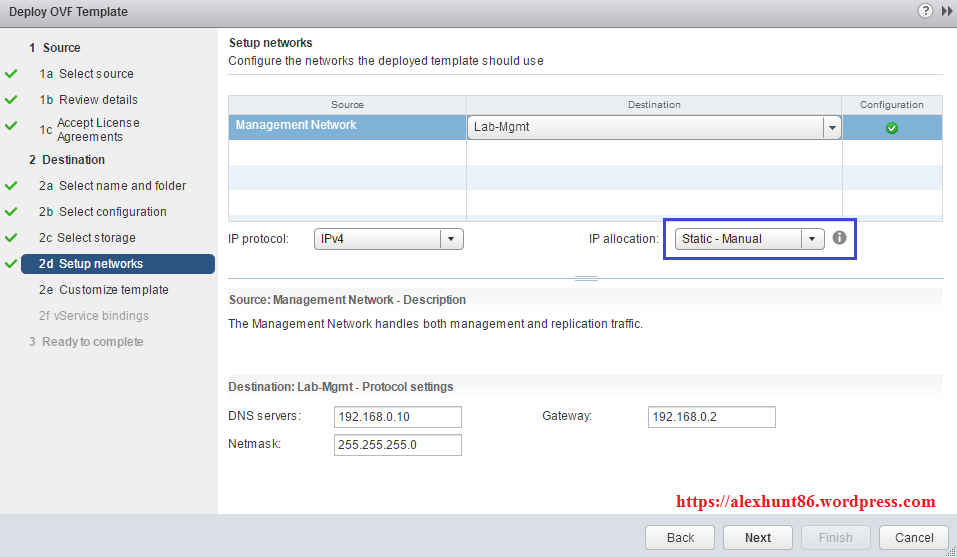Viewport: 957px width, 557px height.
Task: Open step 2b Select configuration
Action: [112, 212]
